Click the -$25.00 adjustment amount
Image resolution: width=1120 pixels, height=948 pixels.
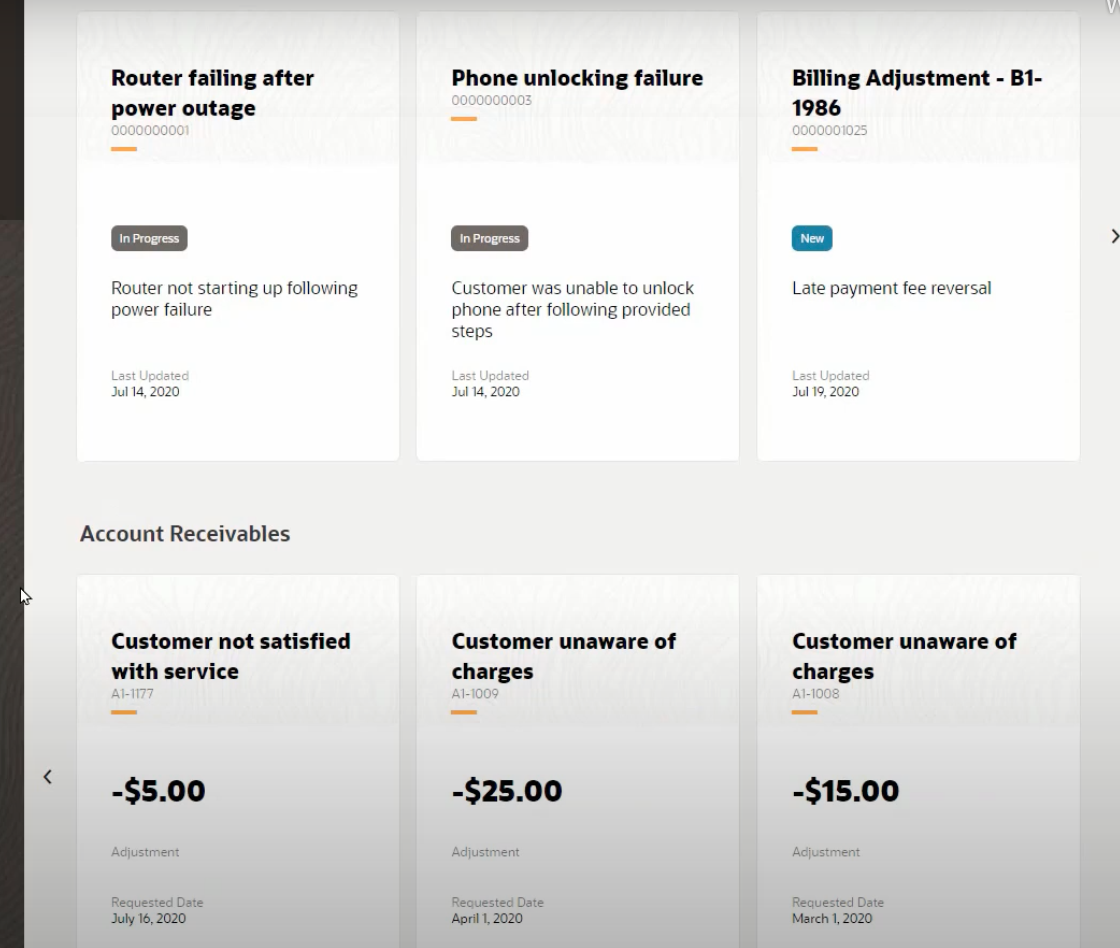(506, 791)
